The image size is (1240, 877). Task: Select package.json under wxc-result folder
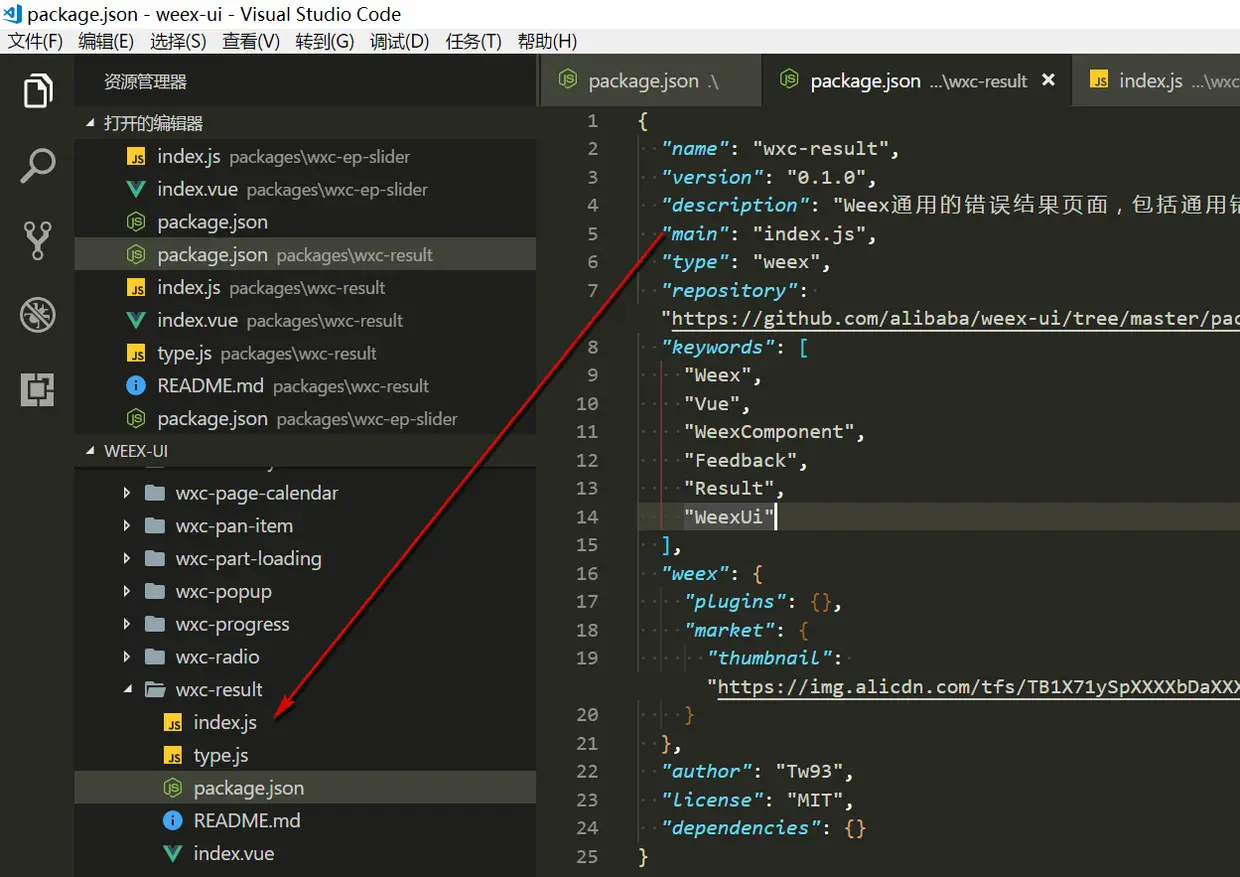click(305, 788)
